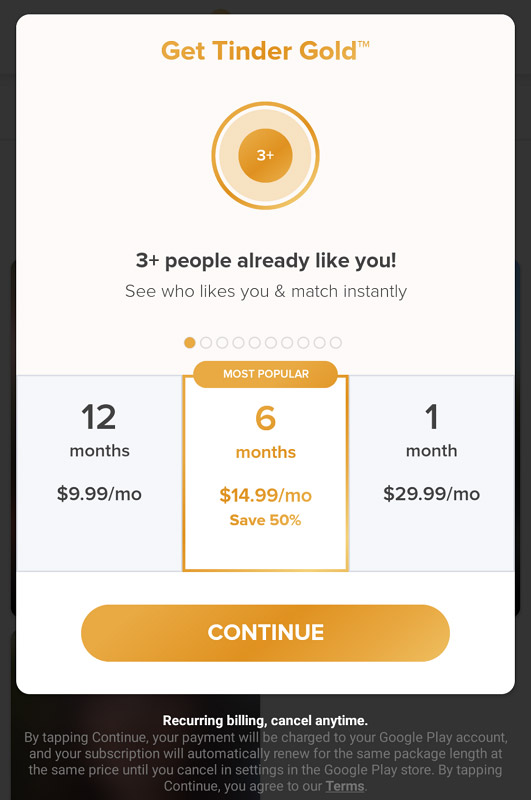Select the 12 months plan
531x800 pixels.
99,473
